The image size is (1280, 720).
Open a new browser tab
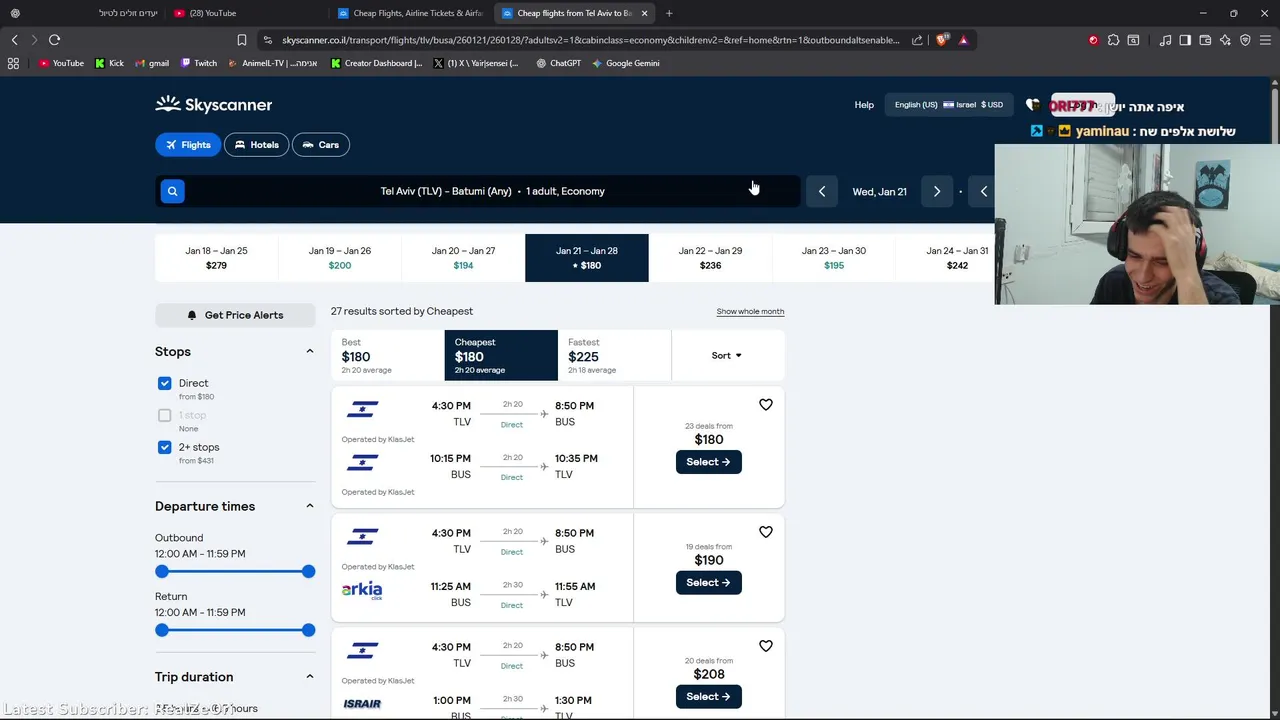[669, 13]
